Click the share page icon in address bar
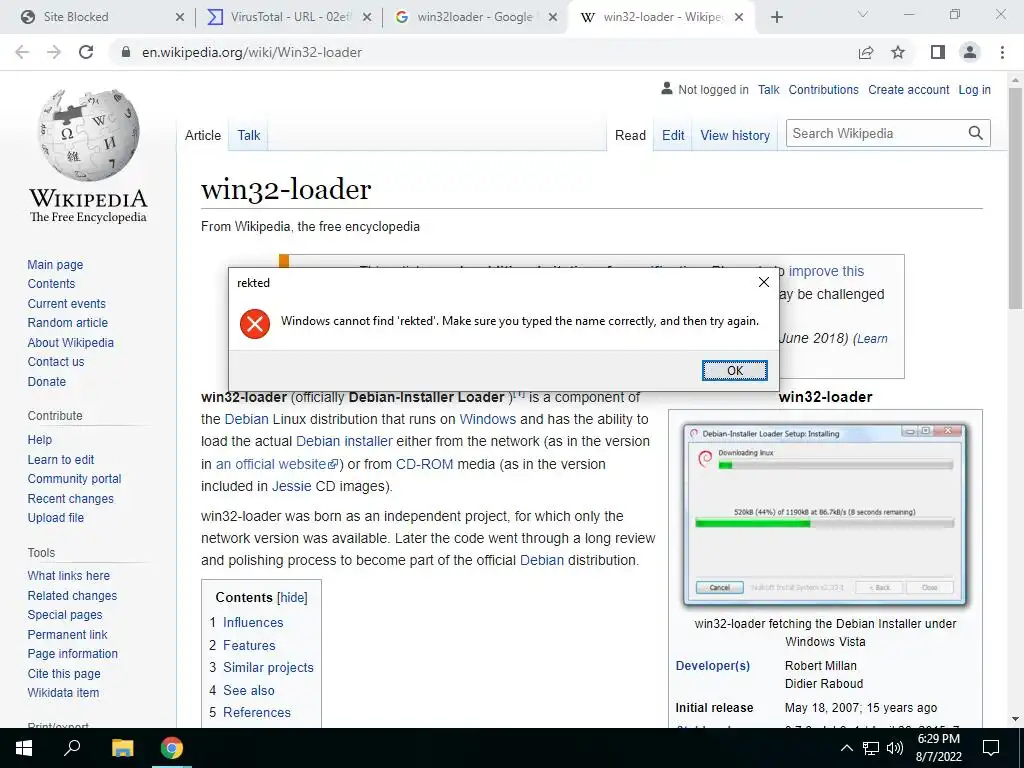Viewport: 1024px width, 768px height. point(866,52)
